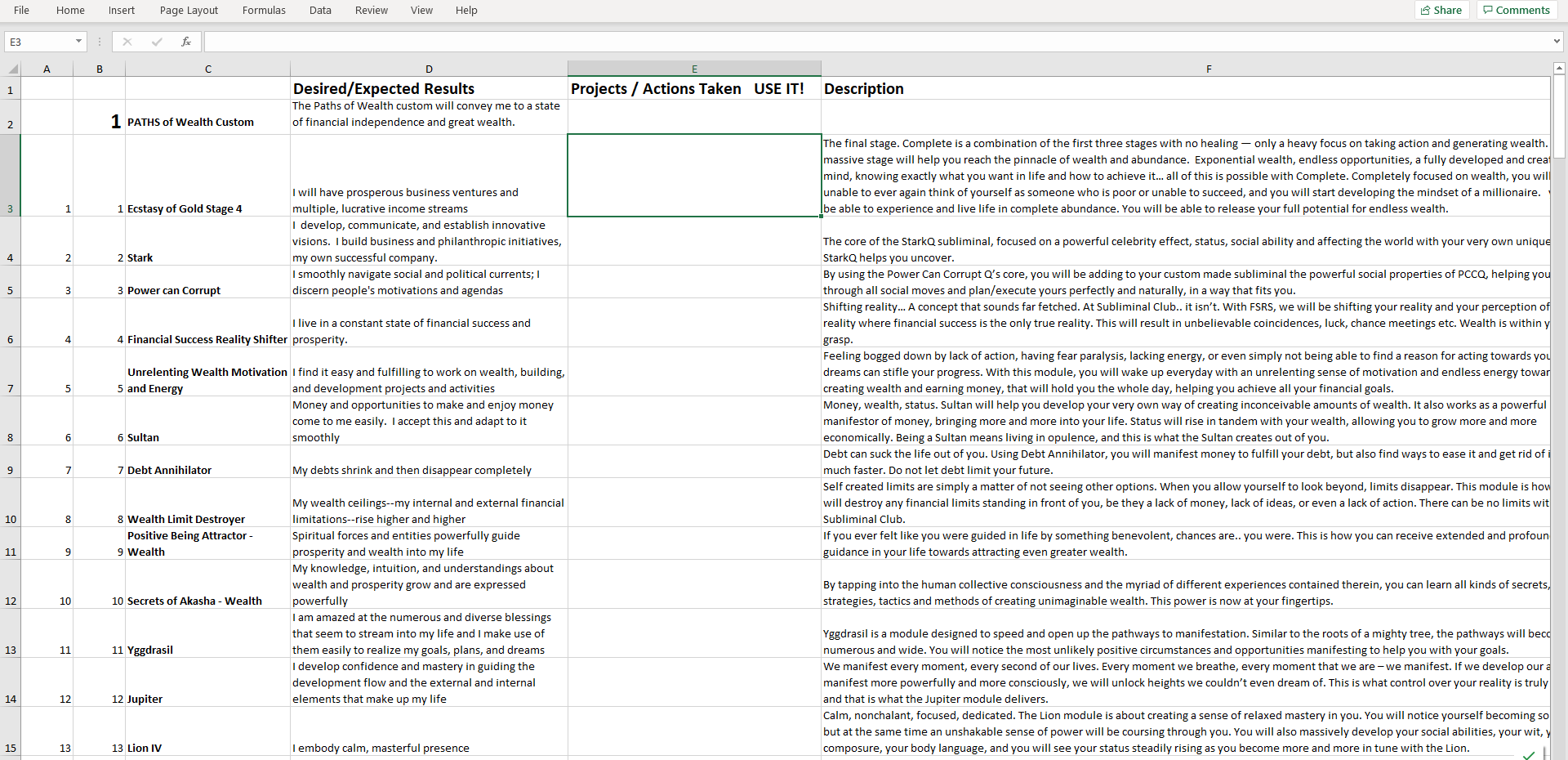Expand the formula bar with its chevron
Image resolution: width=1568 pixels, height=760 pixels.
[x=1557, y=42]
